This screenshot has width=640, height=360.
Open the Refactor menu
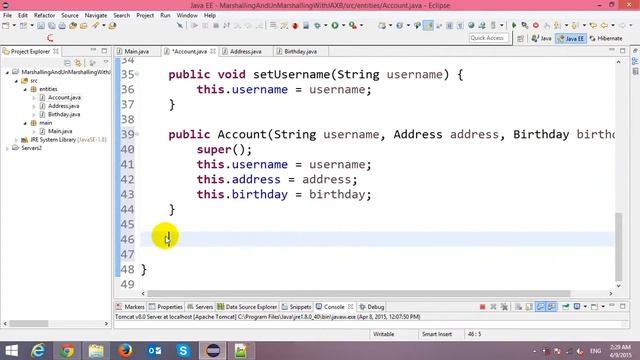44,16
